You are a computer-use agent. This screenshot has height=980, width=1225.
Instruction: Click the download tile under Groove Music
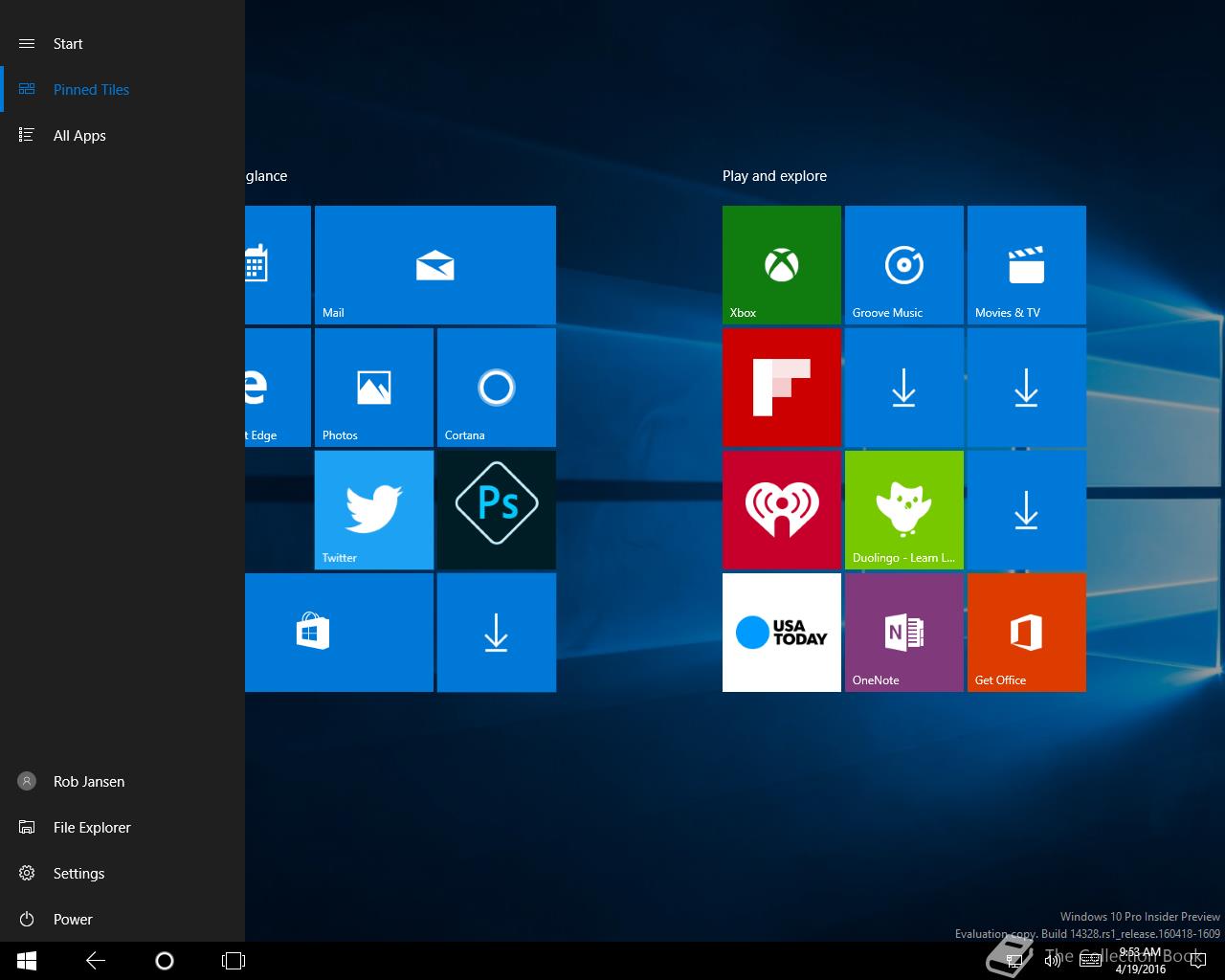coord(904,388)
